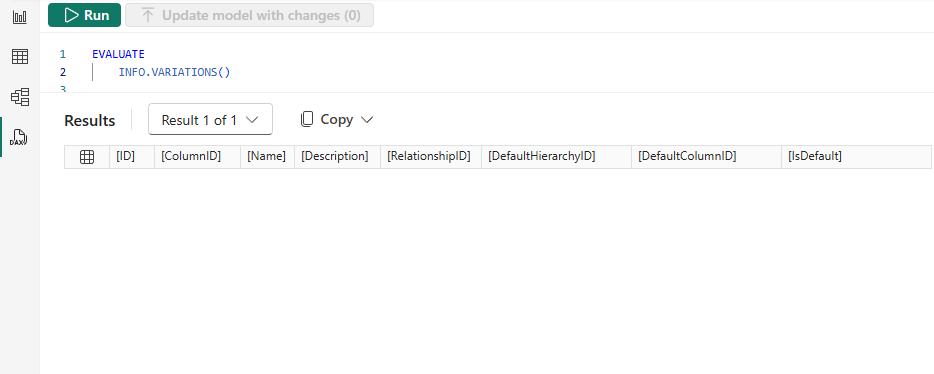The image size is (934, 374).
Task: Select the [RelationshipID] column header
Action: [431, 157]
